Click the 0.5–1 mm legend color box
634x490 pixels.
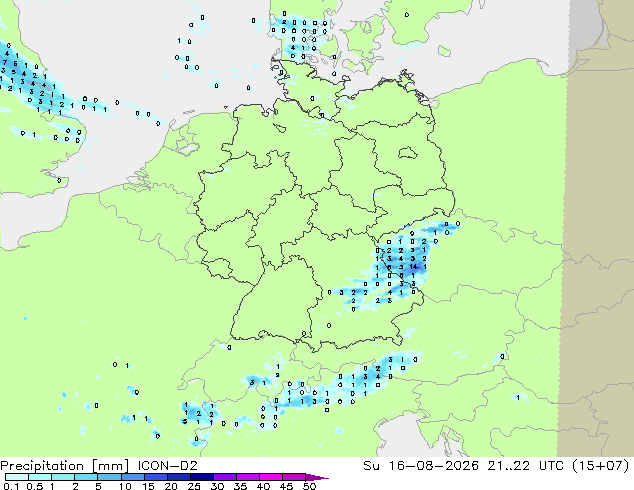pos(40,477)
